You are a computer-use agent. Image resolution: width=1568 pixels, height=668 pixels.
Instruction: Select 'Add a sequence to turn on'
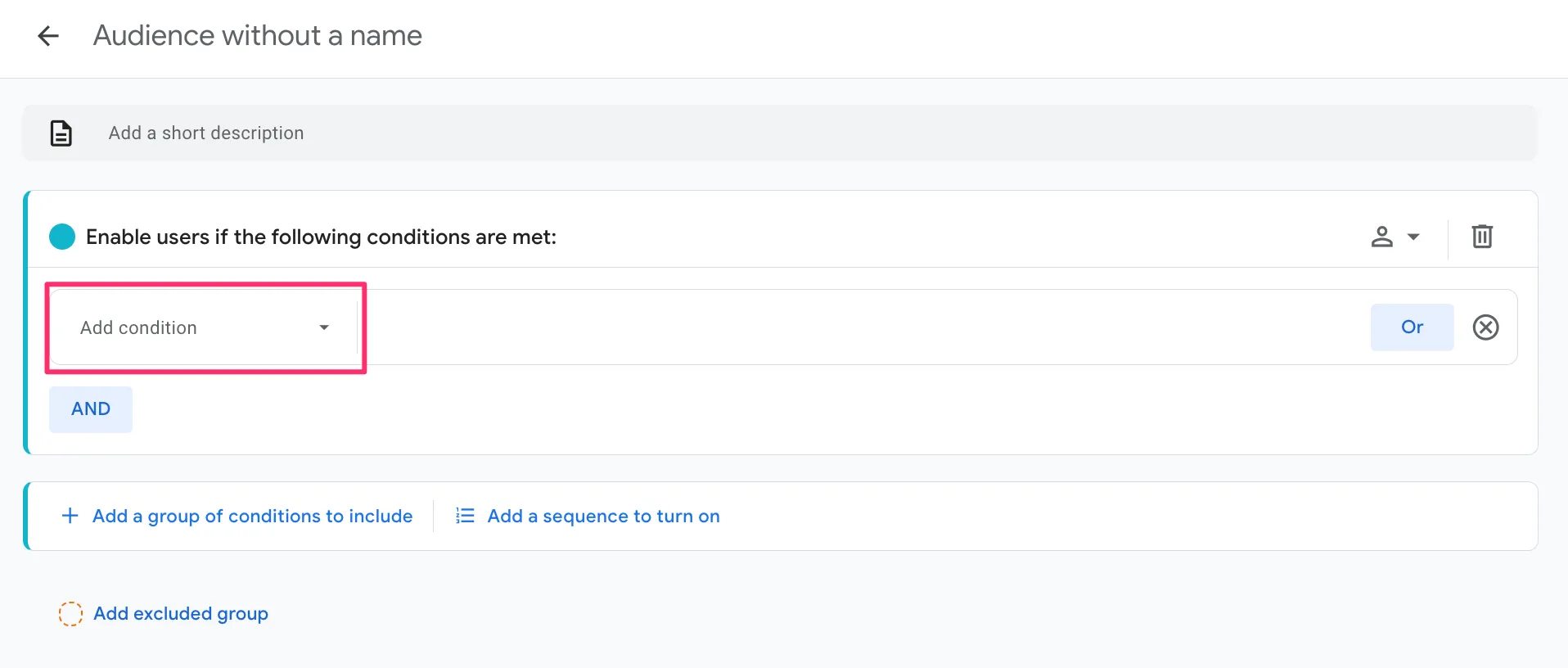point(603,516)
